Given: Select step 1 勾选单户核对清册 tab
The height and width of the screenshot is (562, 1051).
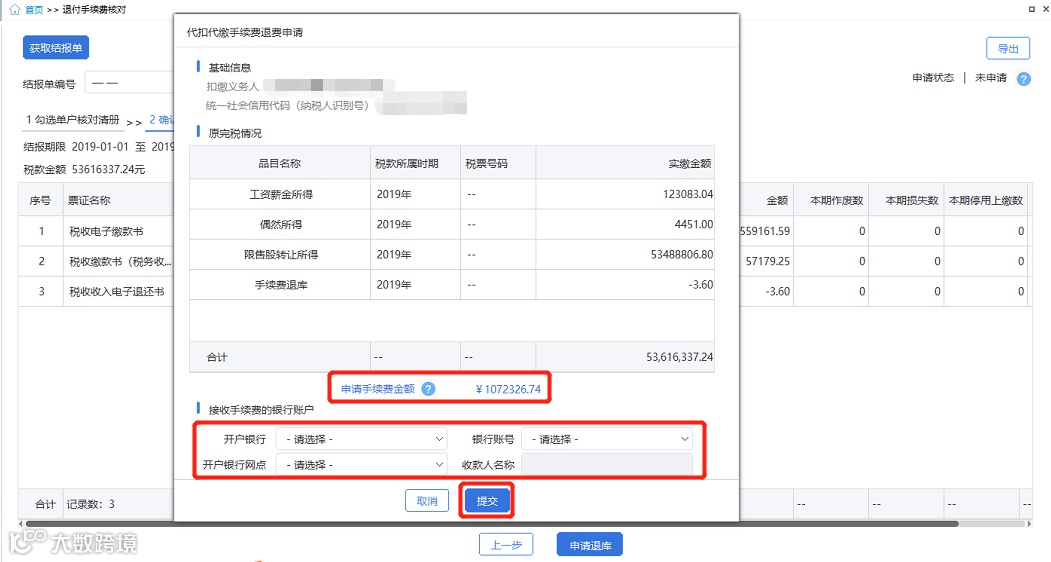Looking at the screenshot, I should coord(72,119).
